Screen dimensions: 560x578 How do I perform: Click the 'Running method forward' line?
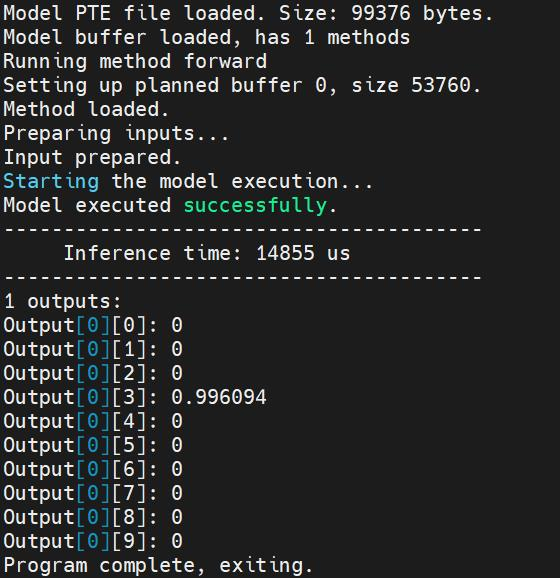(x=135, y=62)
